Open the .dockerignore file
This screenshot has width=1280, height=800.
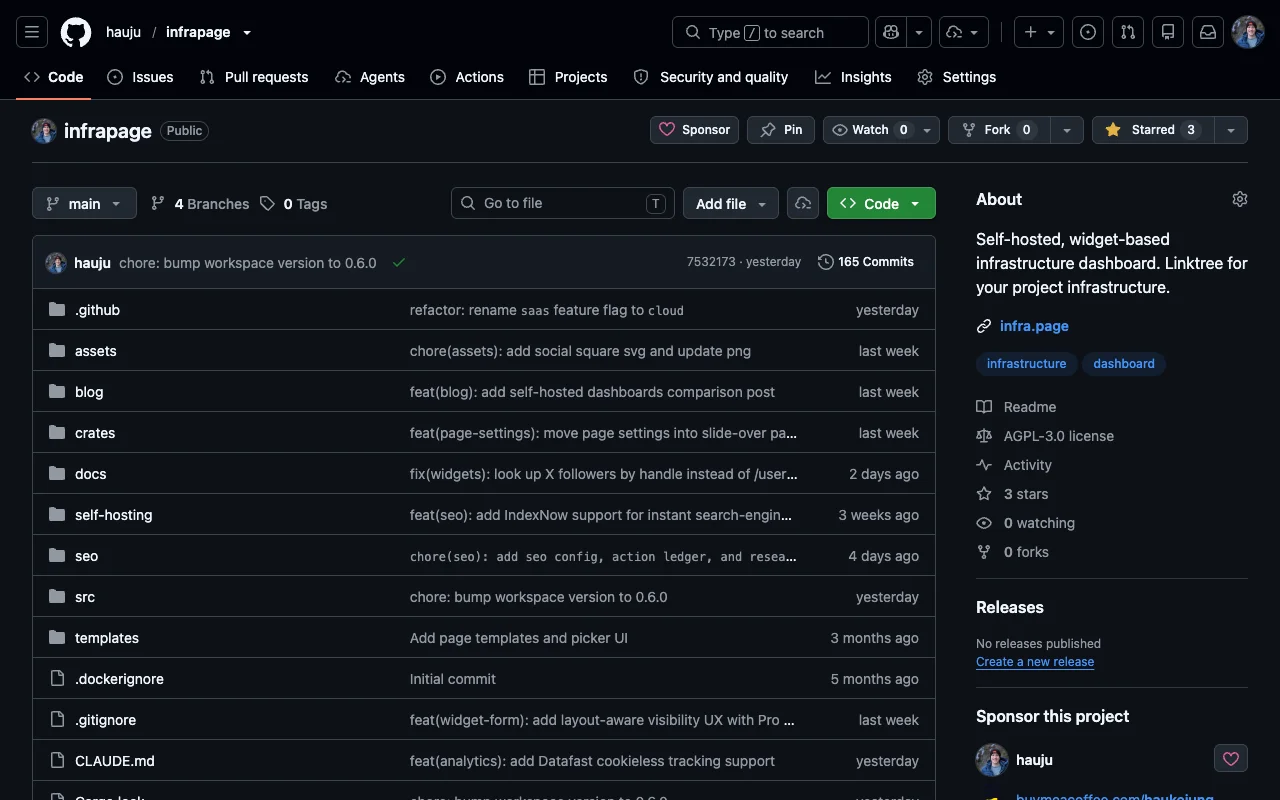(x=119, y=679)
